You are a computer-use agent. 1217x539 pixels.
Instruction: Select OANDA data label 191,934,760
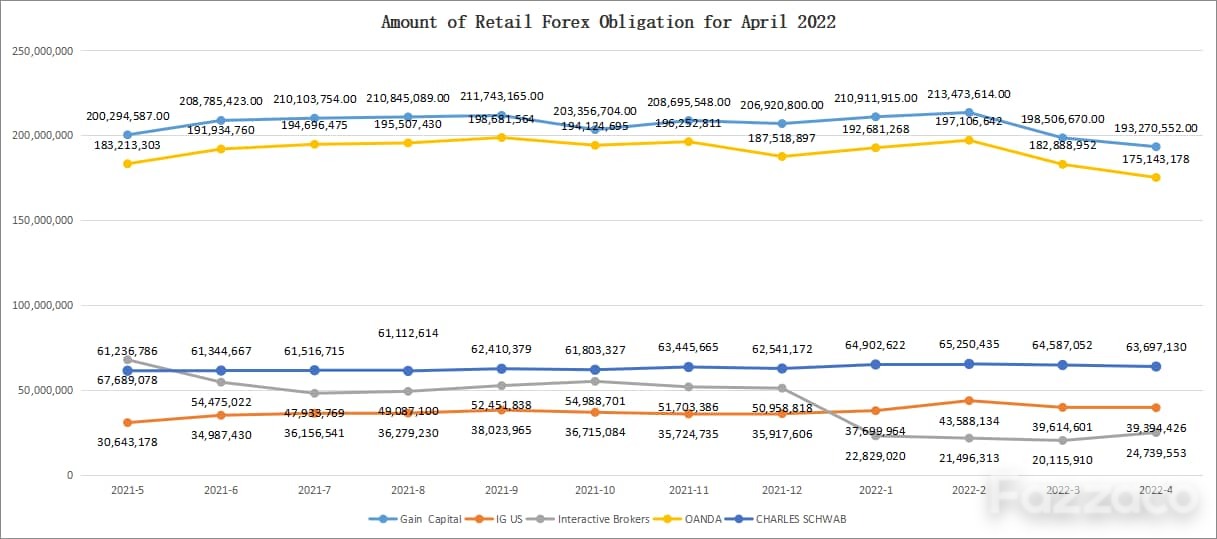point(221,130)
